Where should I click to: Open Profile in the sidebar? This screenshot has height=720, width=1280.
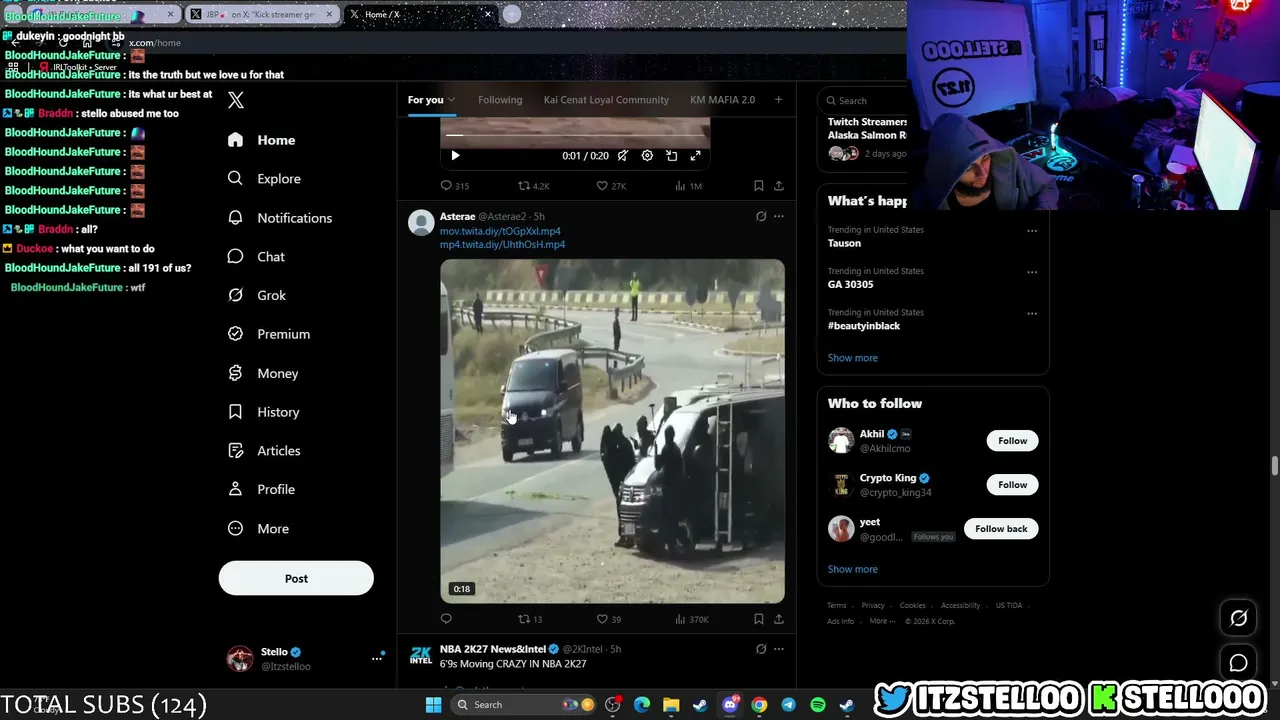pos(261,490)
